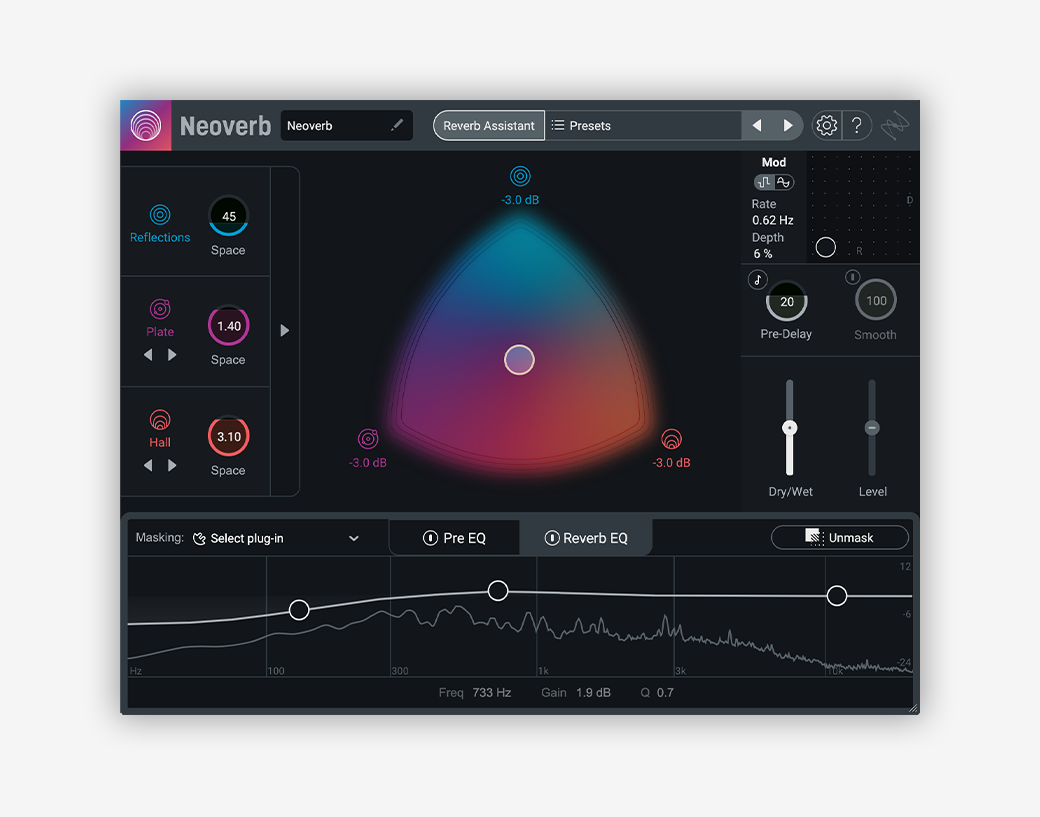Click the Reflections Space knob showing 45

coord(229,216)
